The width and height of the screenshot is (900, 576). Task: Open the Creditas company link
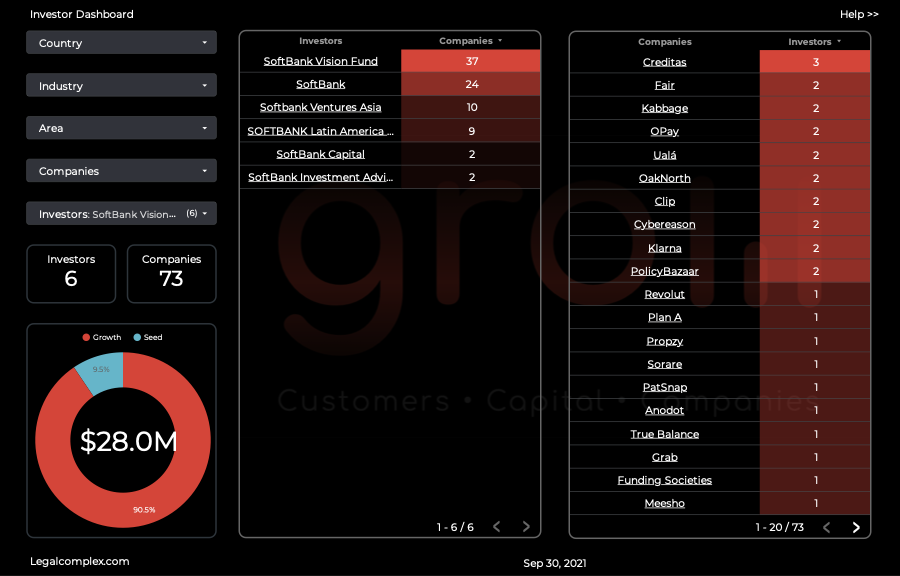click(664, 61)
